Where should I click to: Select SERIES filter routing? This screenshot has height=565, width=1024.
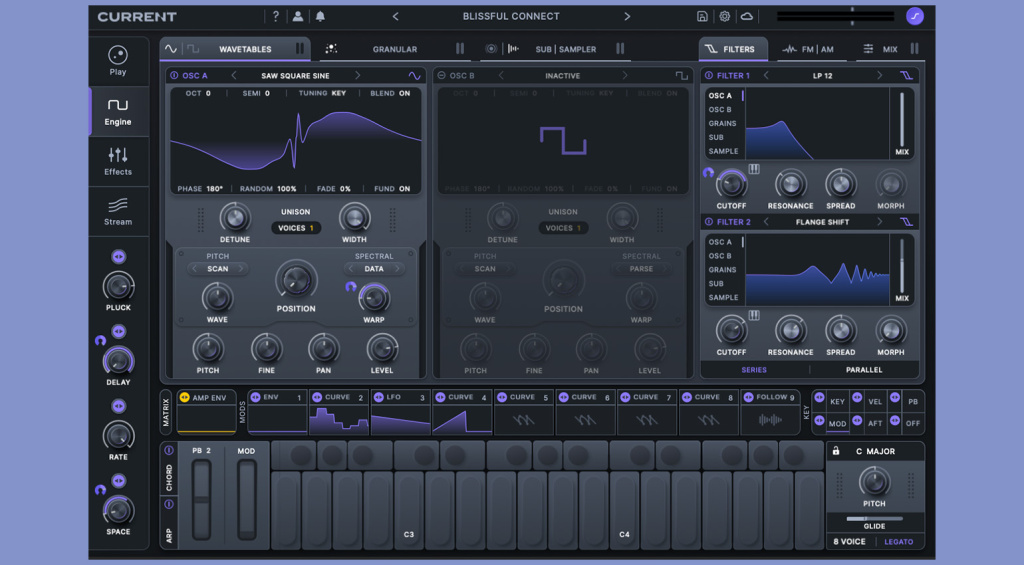point(754,370)
